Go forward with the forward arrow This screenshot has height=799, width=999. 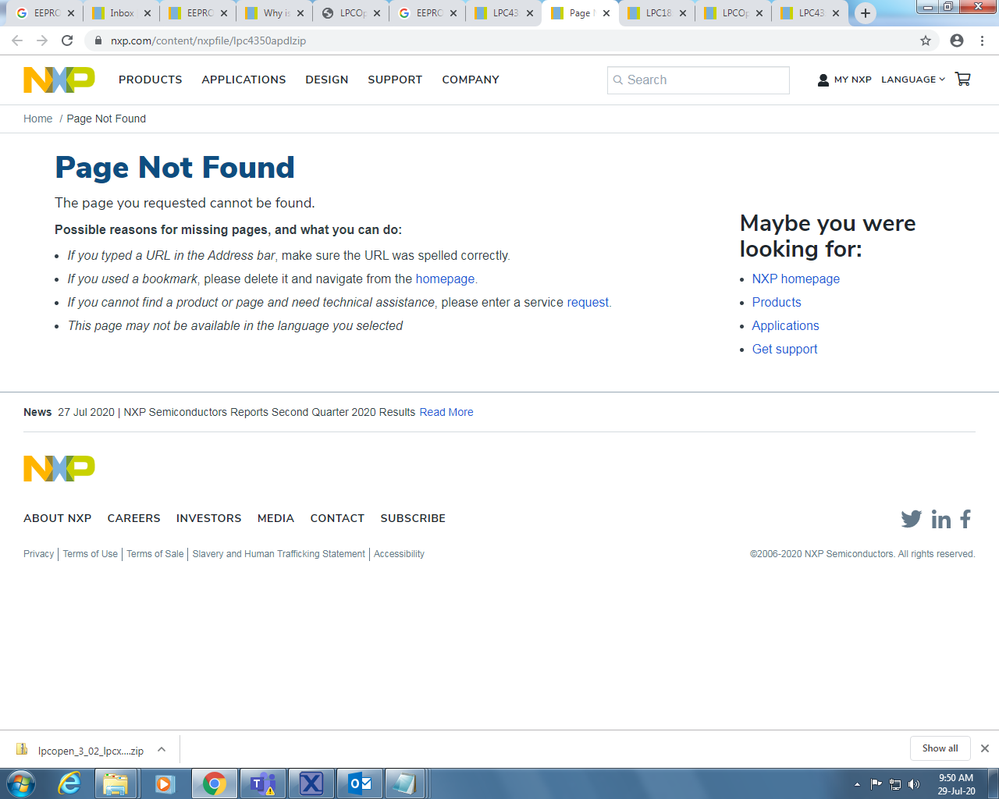(42, 41)
